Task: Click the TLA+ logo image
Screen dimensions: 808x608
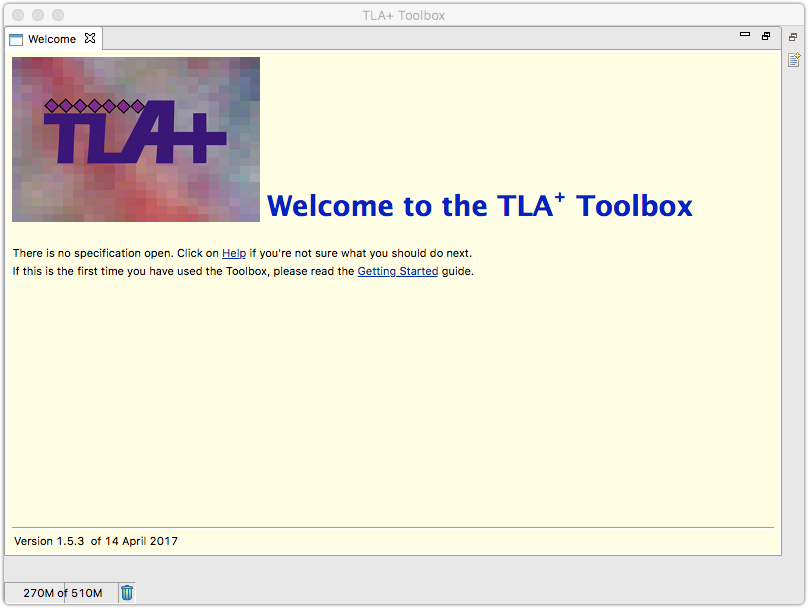Action: click(136, 139)
